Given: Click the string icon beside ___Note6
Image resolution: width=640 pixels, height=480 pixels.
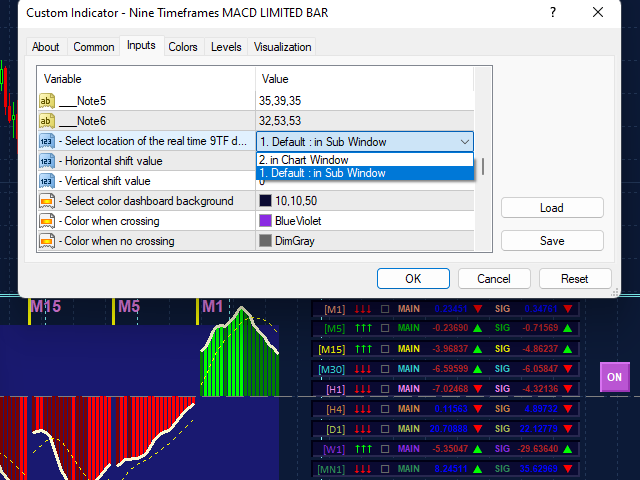Looking at the screenshot, I should point(47,120).
